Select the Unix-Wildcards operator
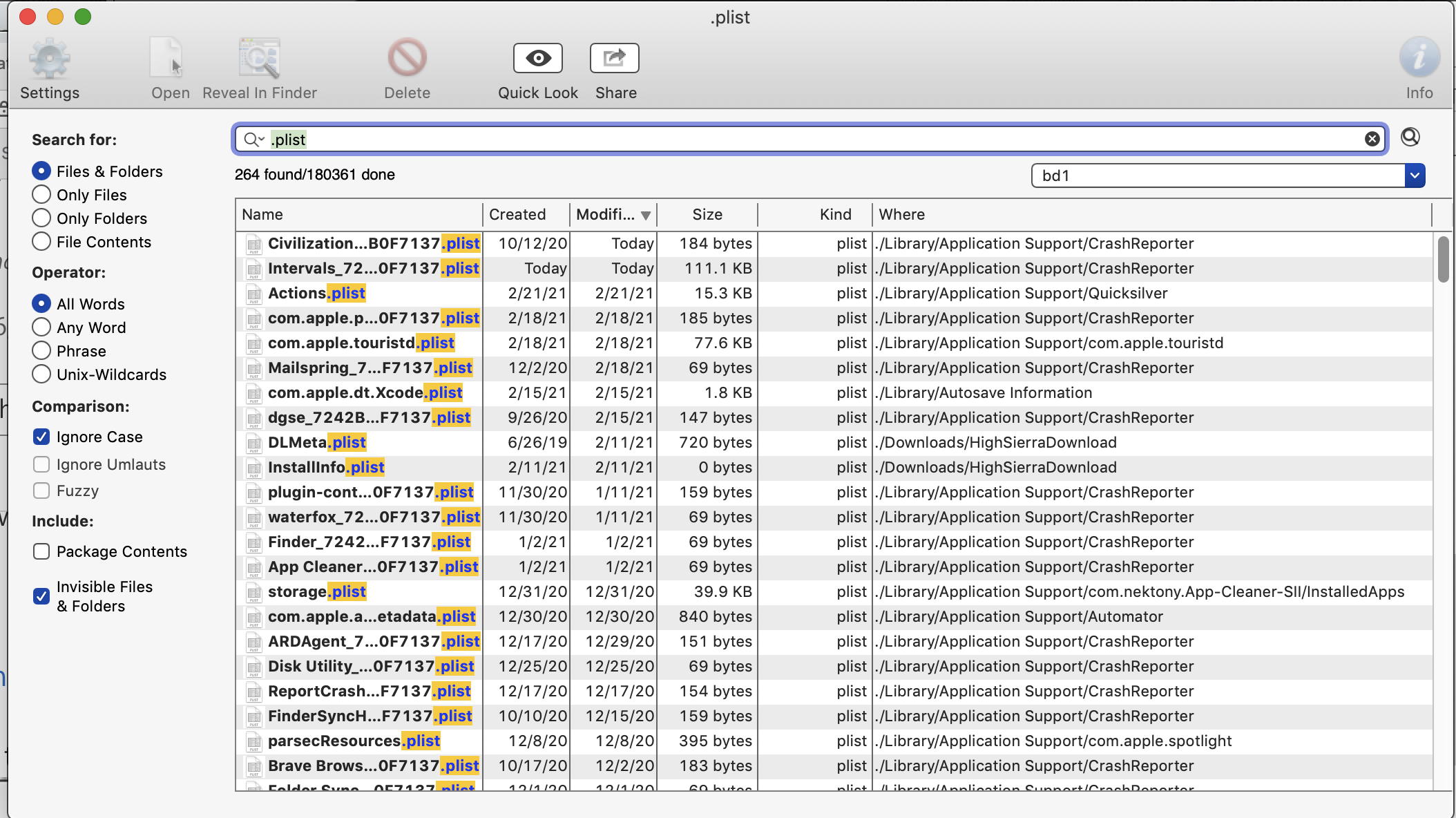 tap(41, 374)
